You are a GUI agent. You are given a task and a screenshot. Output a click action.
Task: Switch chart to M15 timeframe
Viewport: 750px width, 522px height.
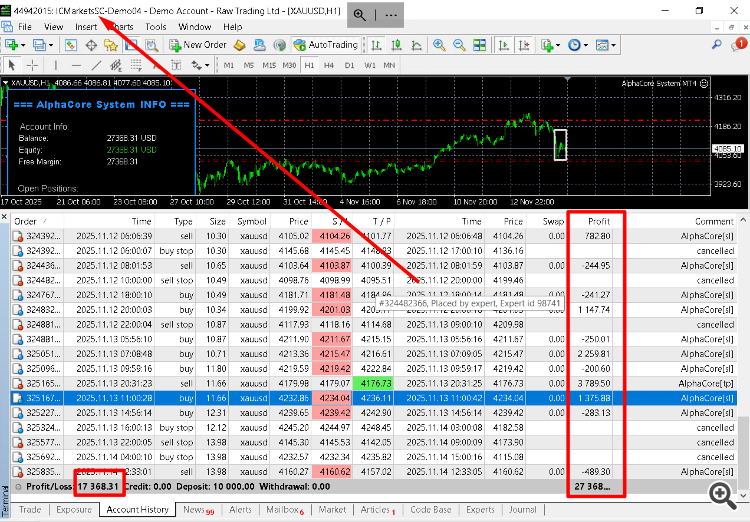coord(269,65)
